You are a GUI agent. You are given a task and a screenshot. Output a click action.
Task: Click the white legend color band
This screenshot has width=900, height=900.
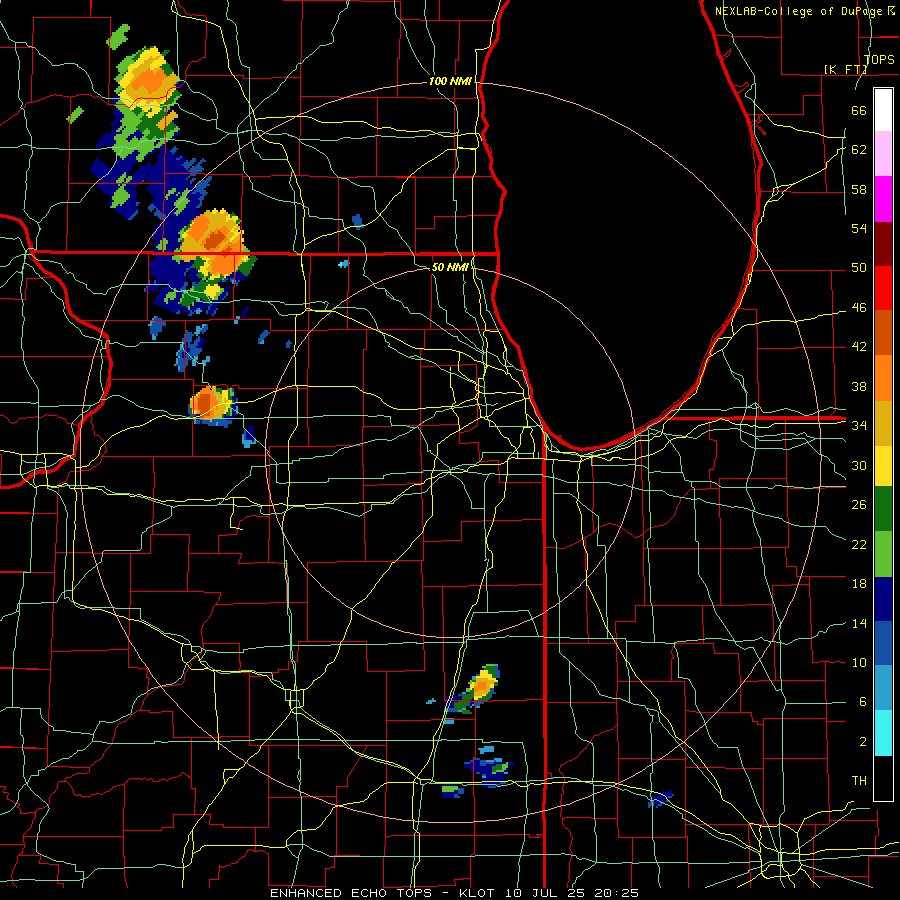tap(883, 110)
